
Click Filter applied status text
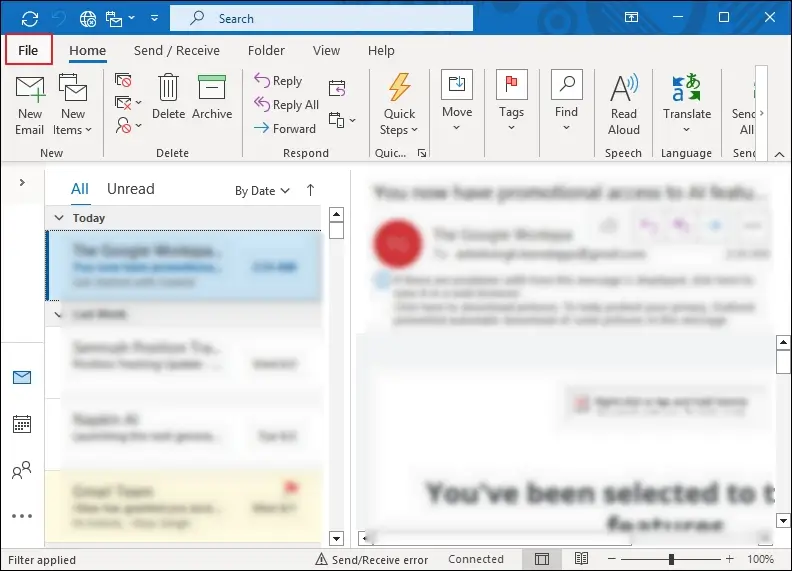point(42,560)
